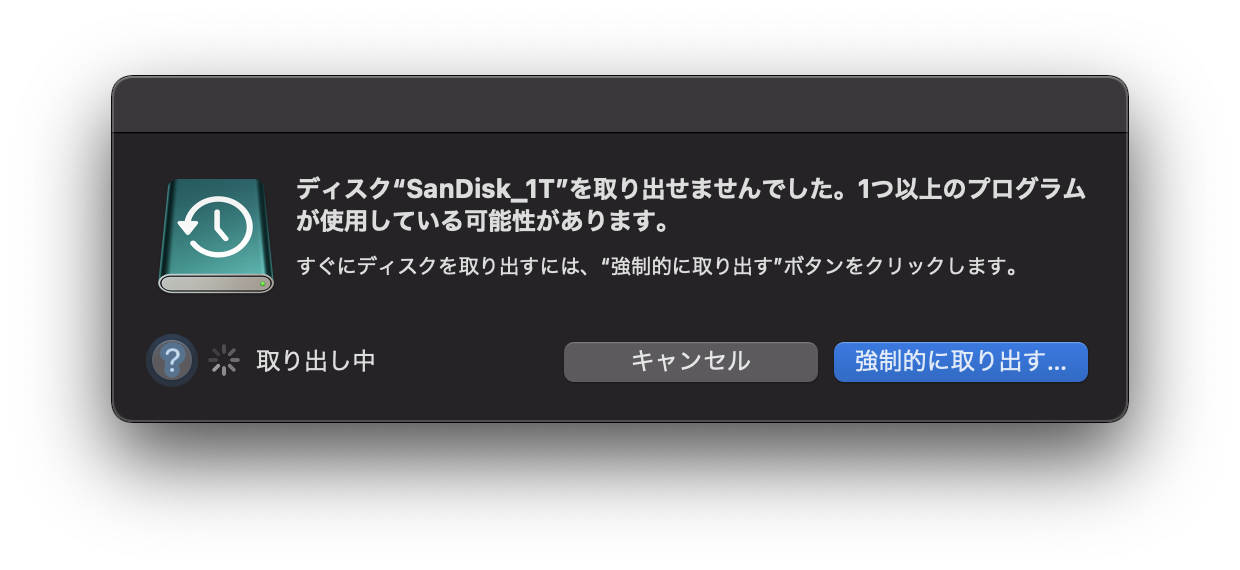Cancel the eject with キャンセル button
This screenshot has height=570, width=1240.
pos(691,362)
